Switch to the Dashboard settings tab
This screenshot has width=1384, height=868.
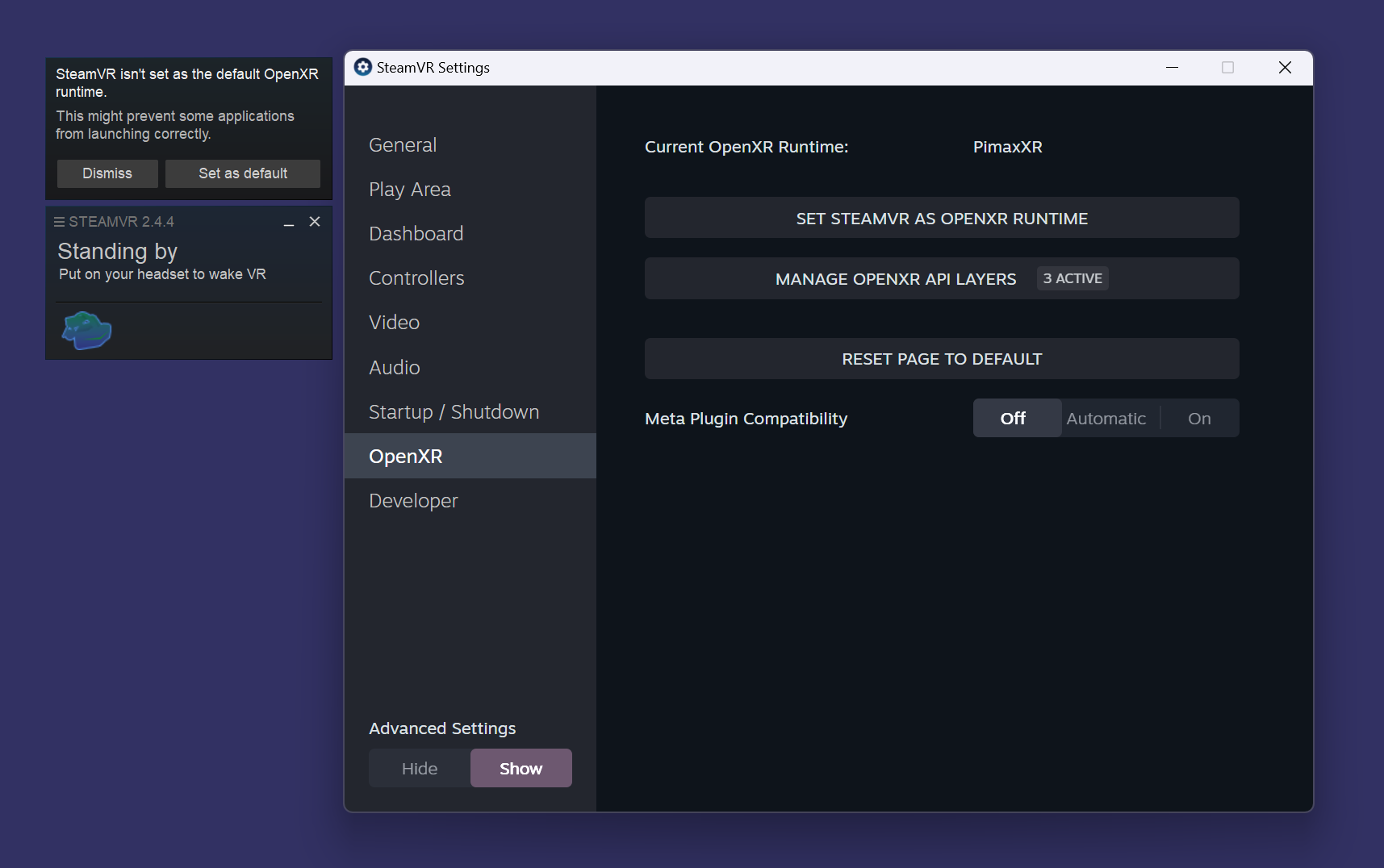coord(470,234)
